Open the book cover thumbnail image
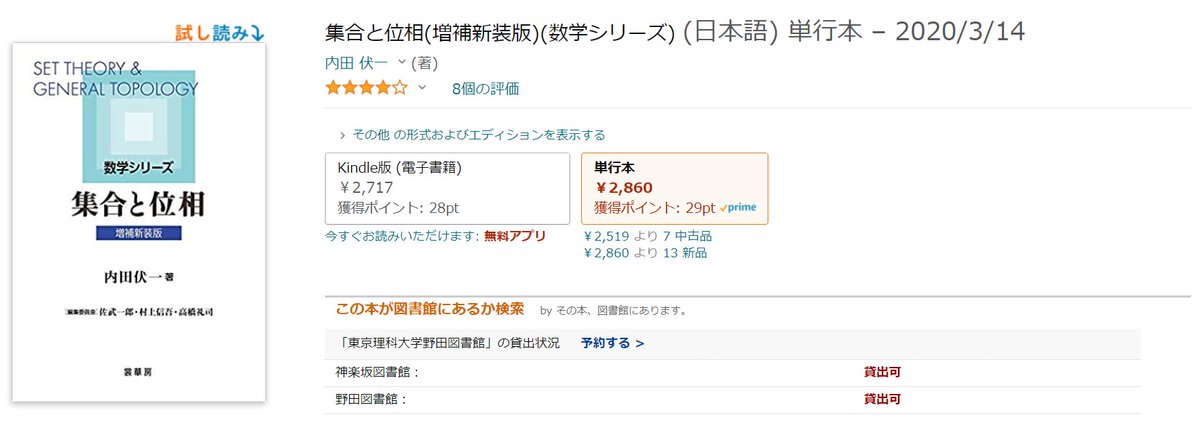This screenshot has height=421, width=1200. pos(139,222)
